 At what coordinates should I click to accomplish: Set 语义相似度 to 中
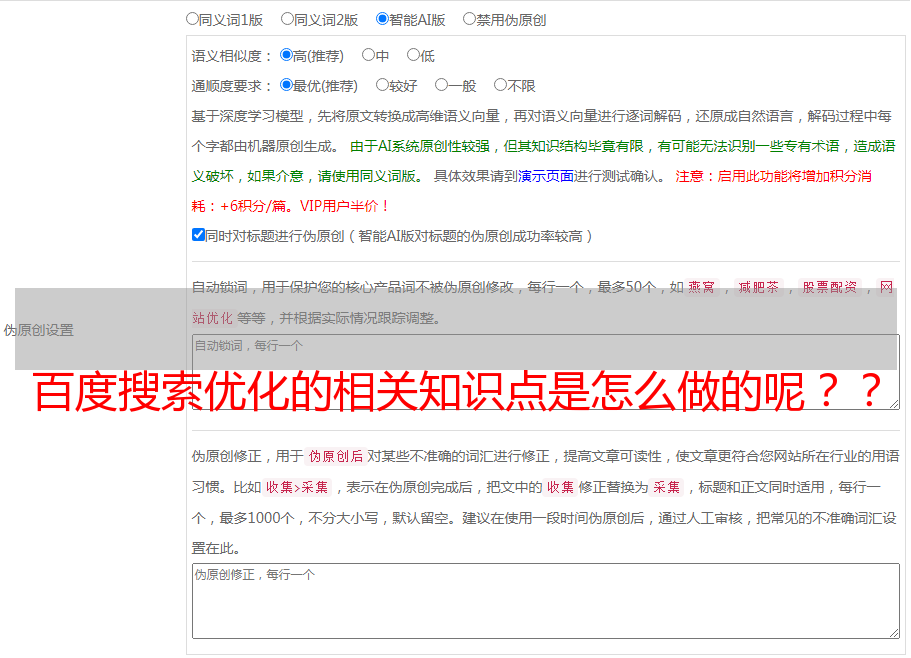[x=368, y=55]
